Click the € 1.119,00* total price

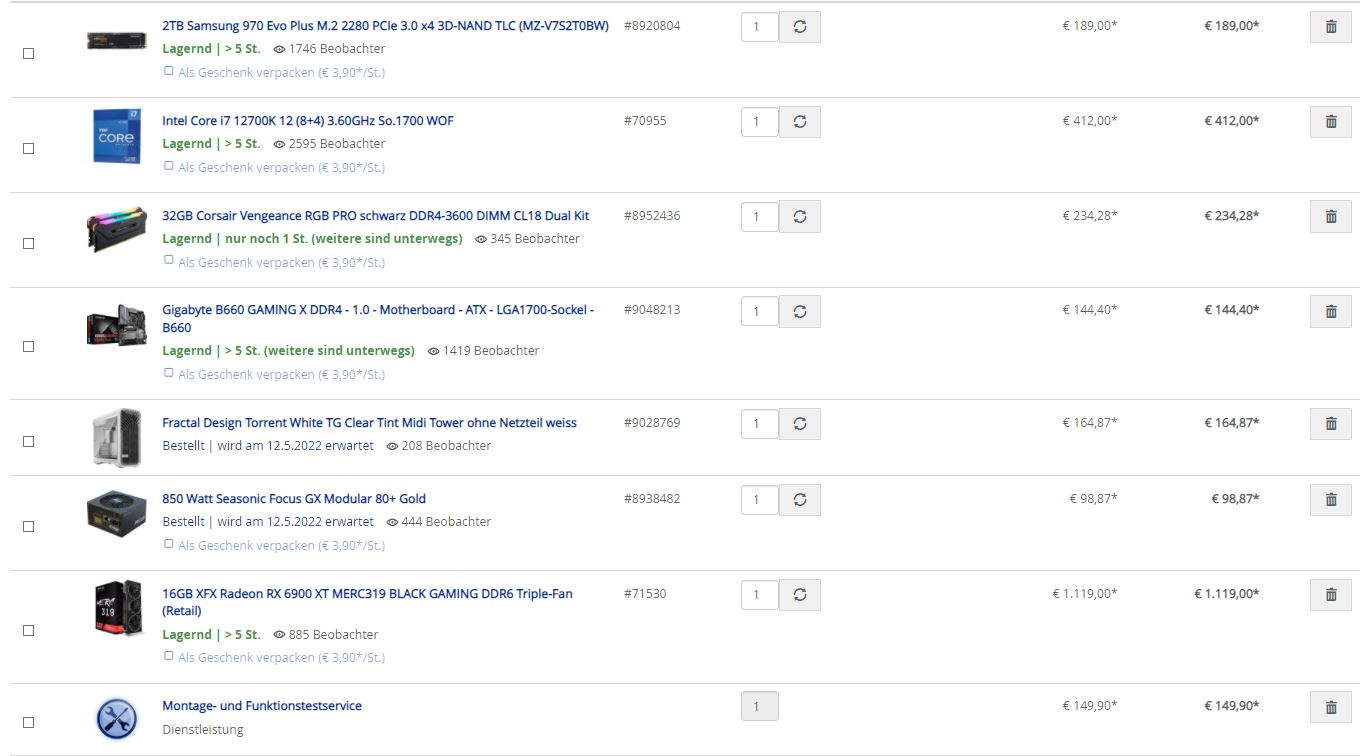tap(1227, 594)
